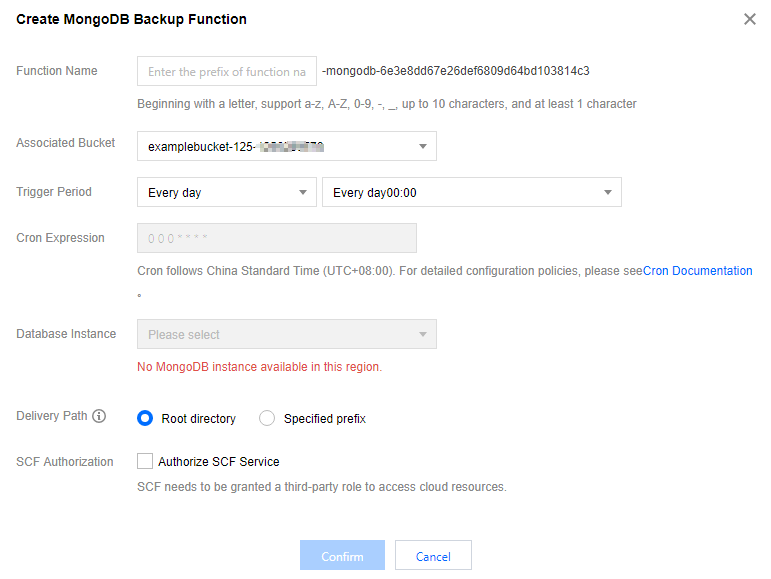Check the Authorize SCF Service checkbox
Screen dimensions: 771x579
145,462
